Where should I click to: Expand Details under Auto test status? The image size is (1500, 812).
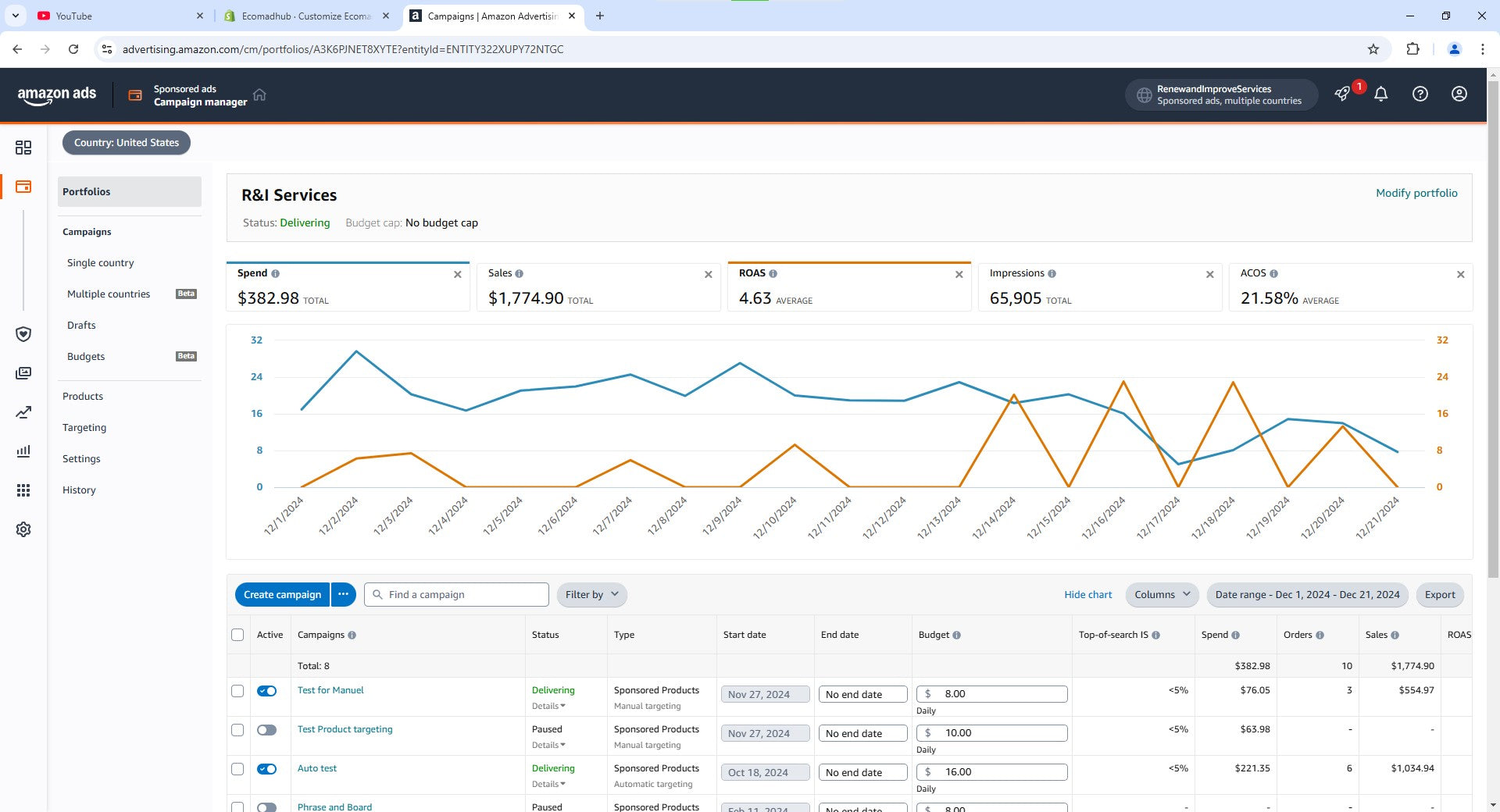[x=548, y=785]
